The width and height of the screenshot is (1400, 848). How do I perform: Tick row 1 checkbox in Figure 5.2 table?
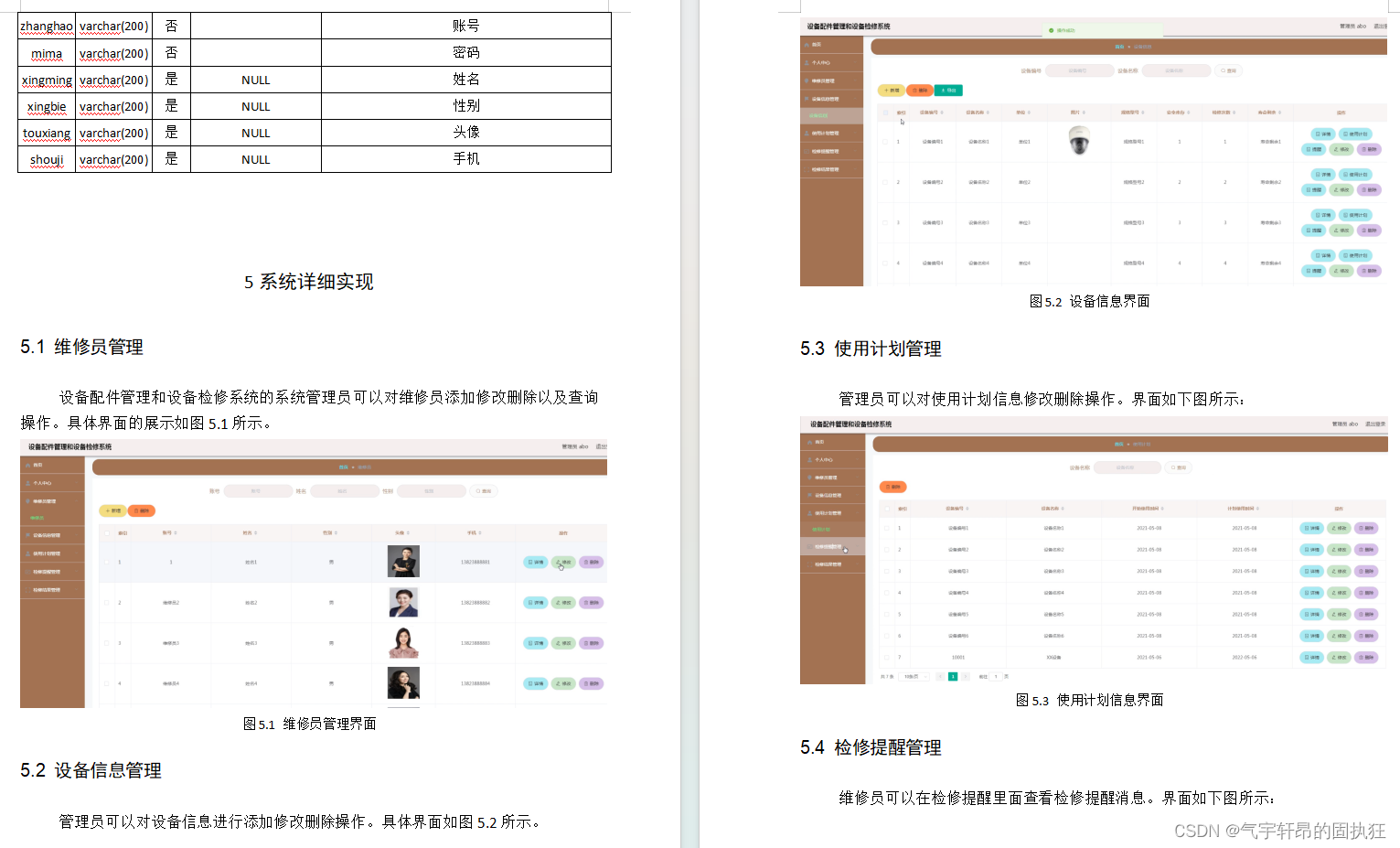pos(885,142)
